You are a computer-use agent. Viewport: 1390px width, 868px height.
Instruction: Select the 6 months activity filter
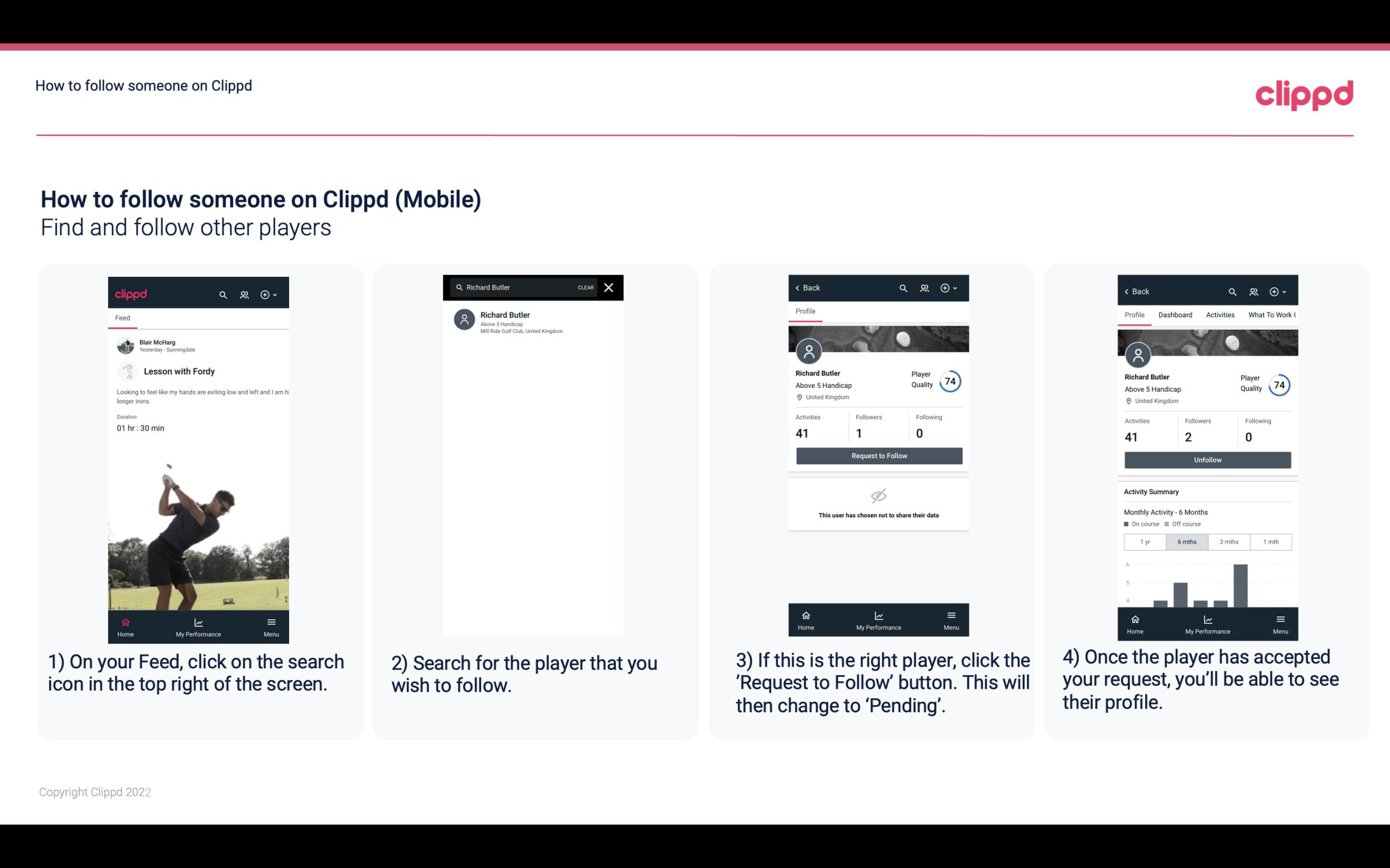pyautogui.click(x=1186, y=541)
